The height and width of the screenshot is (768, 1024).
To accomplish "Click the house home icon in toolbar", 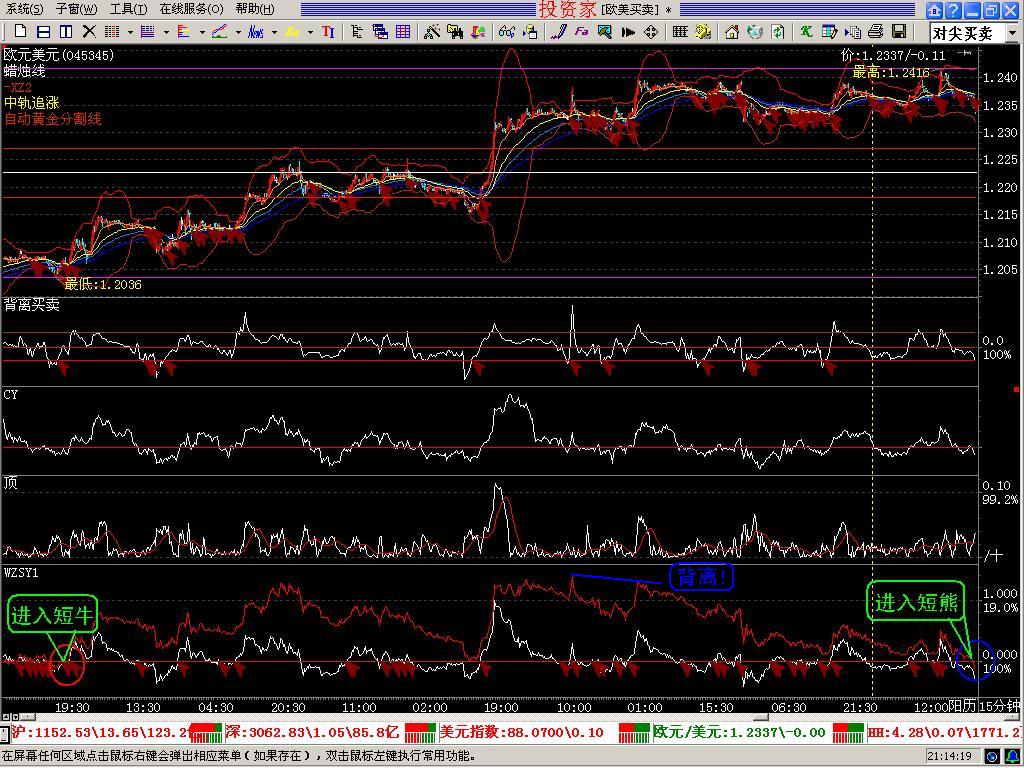I will click(x=732, y=31).
